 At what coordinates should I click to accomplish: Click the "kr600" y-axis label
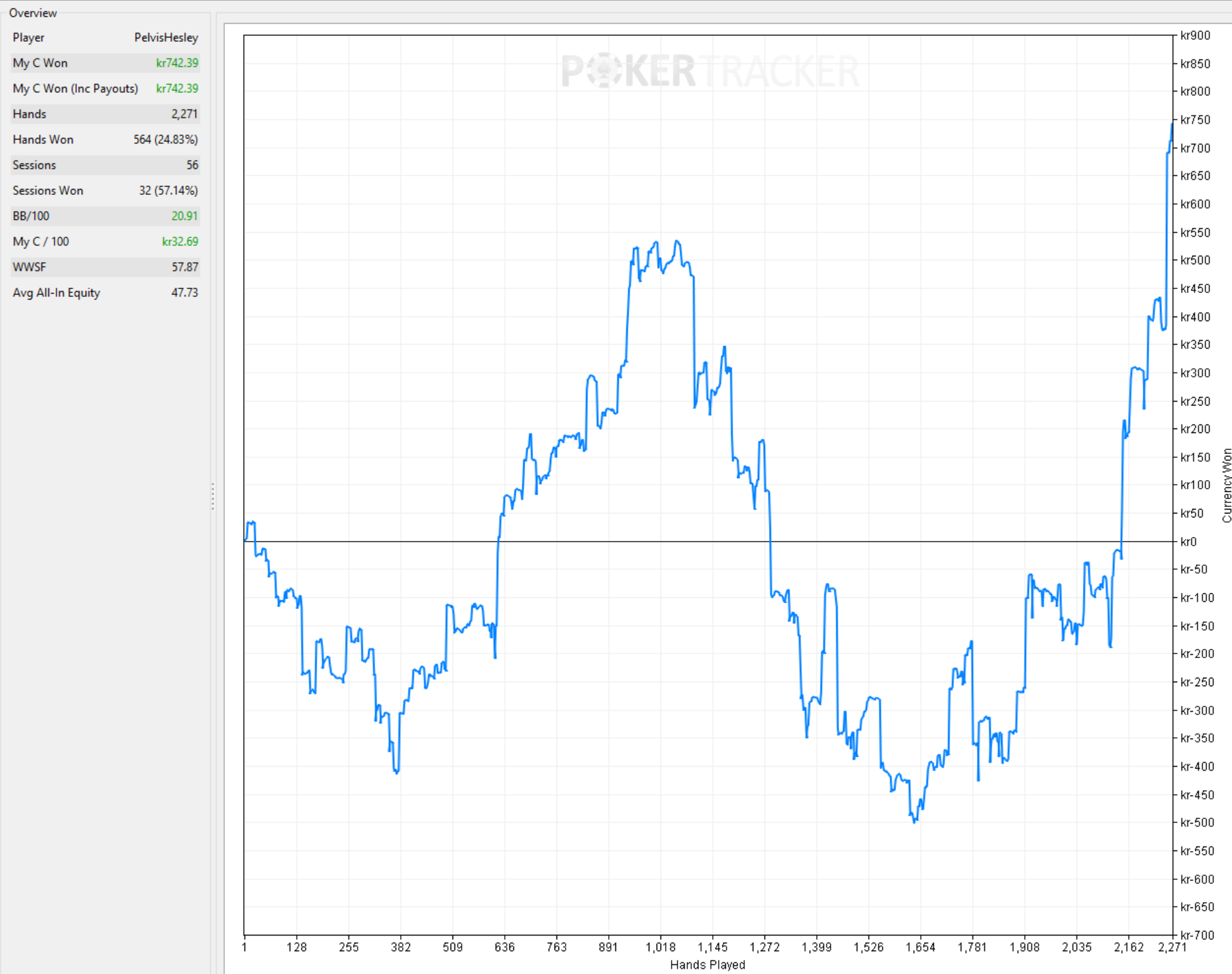click(x=1195, y=204)
